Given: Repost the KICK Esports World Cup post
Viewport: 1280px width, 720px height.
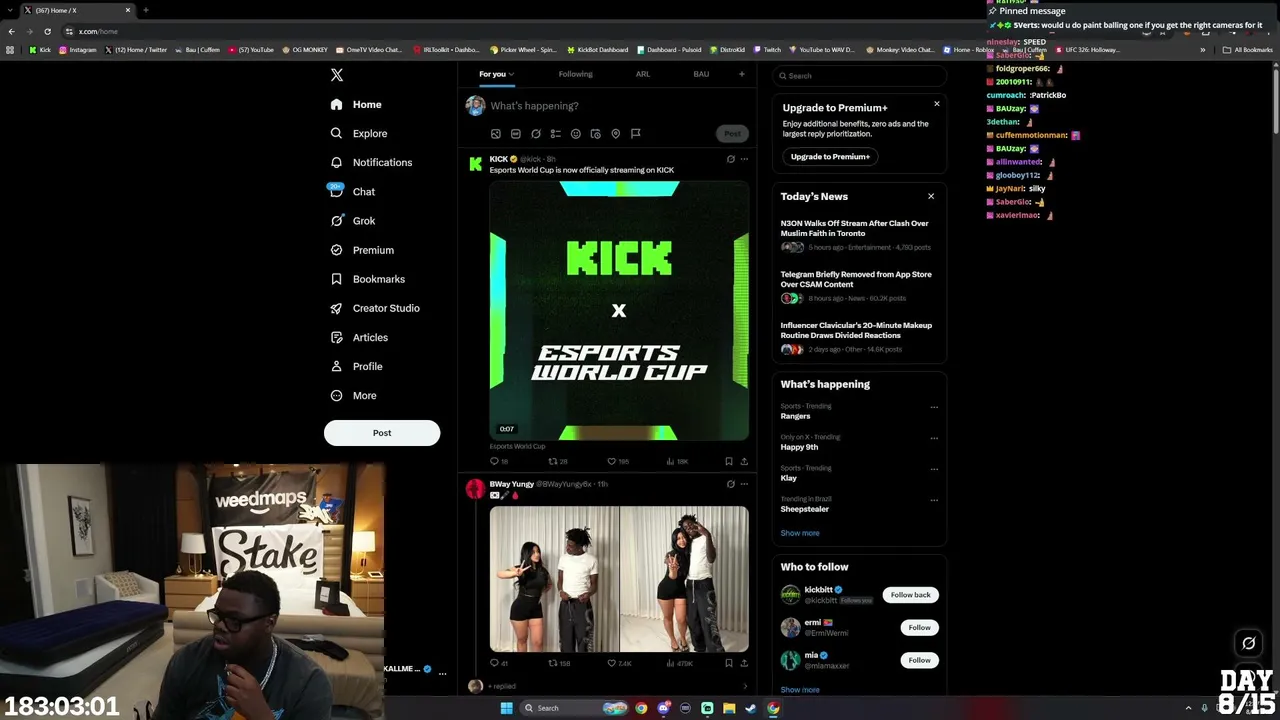Looking at the screenshot, I should [558, 461].
